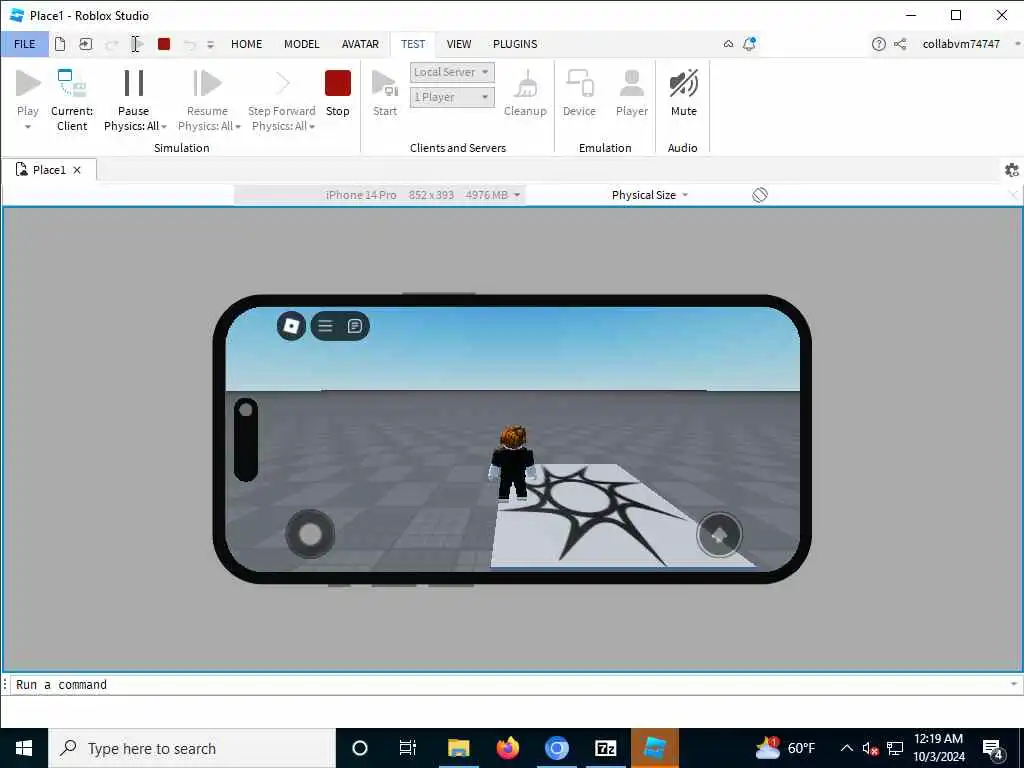The width and height of the screenshot is (1024, 768).
Task: Toggle the Mute audio icon
Action: point(684,84)
